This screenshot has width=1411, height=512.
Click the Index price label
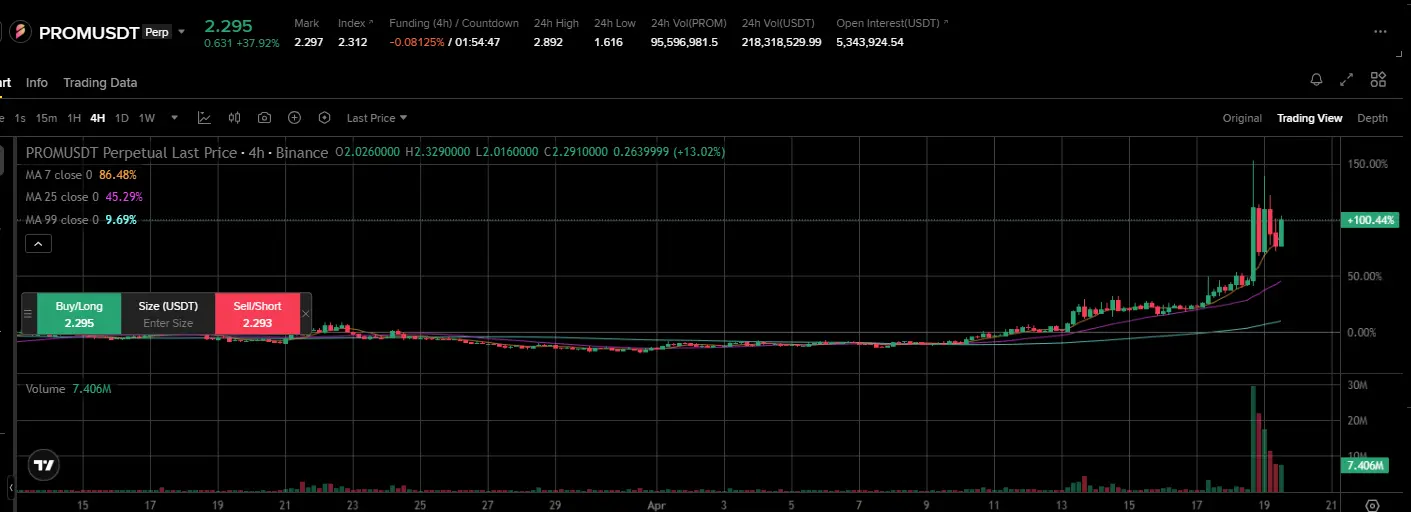(x=352, y=23)
